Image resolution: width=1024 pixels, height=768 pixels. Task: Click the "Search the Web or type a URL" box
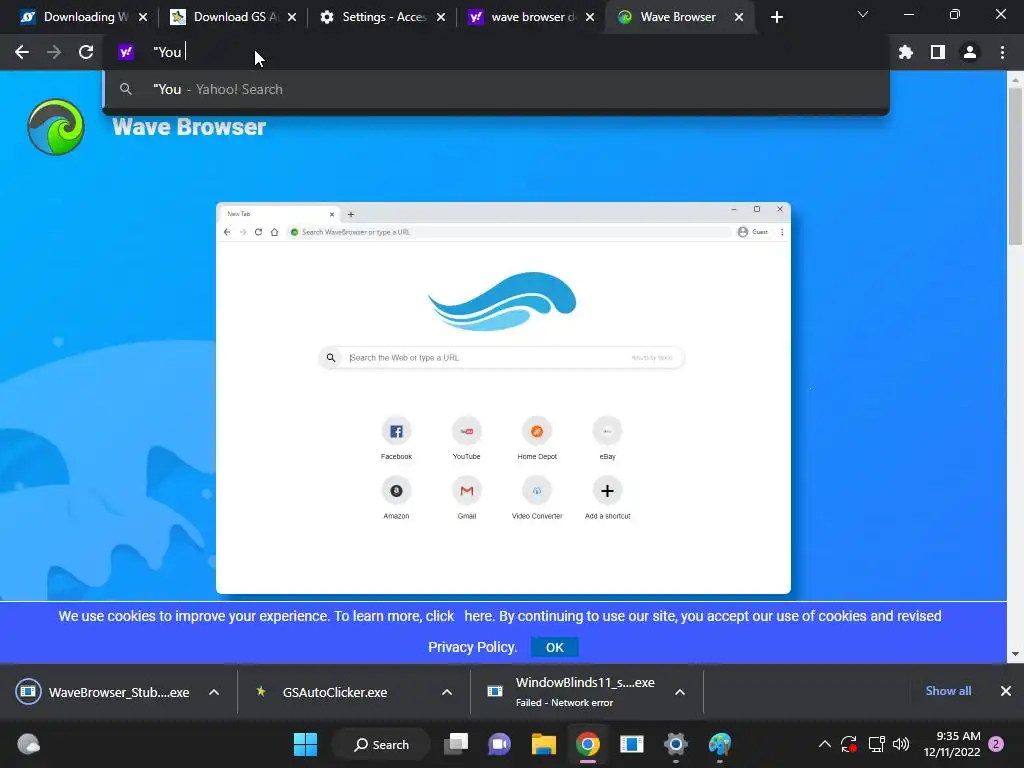click(x=502, y=358)
